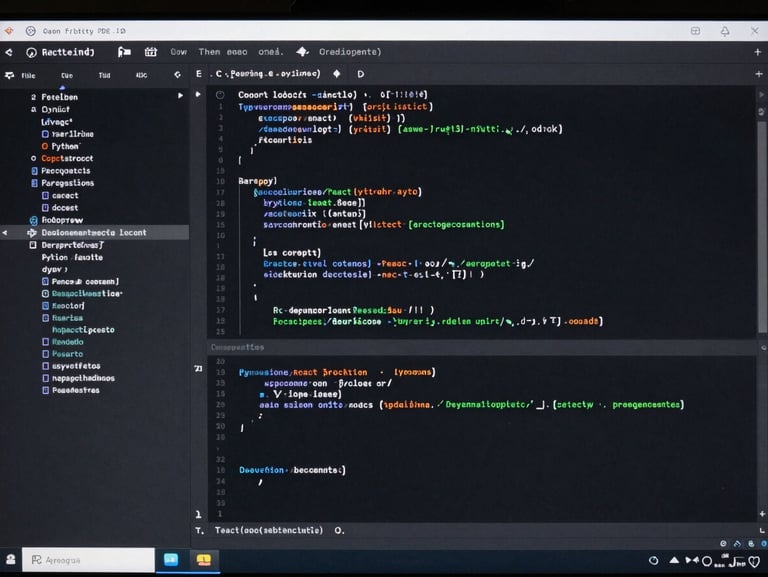Click the Conaponatios panel header
Image resolution: width=768 pixels, height=577 pixels.
[237, 347]
